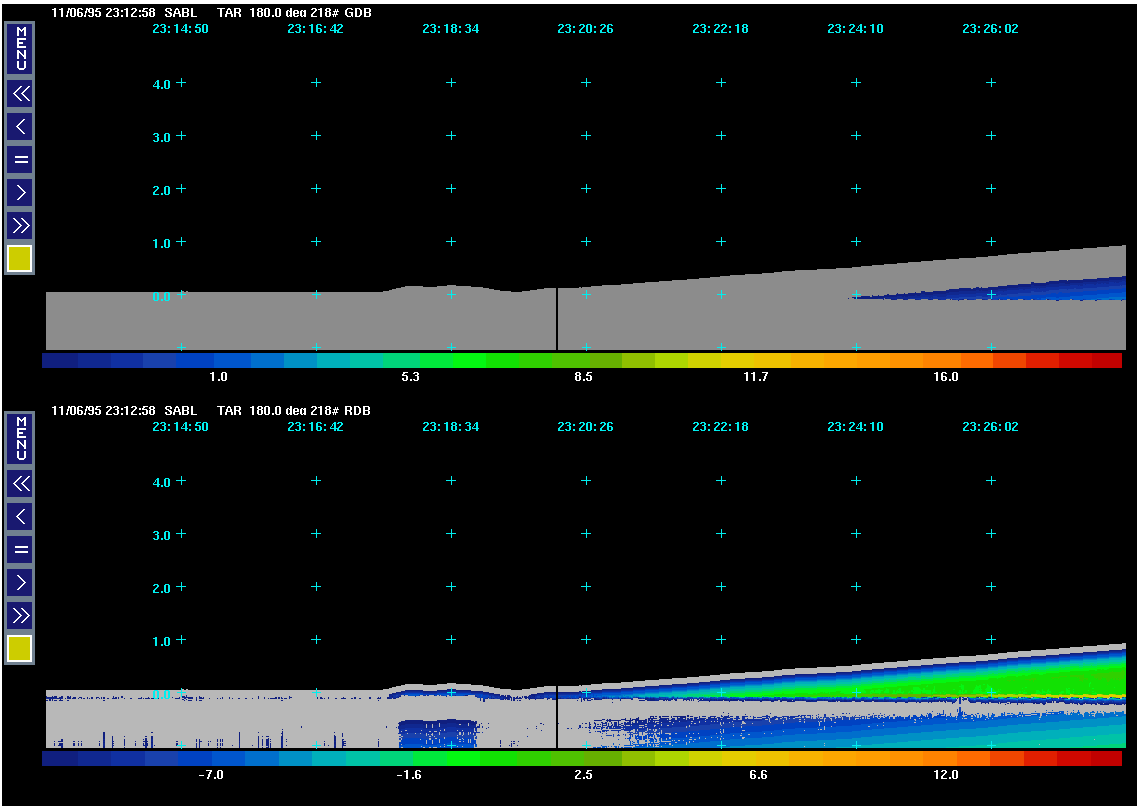Click the yellow square button in the top panel

[20, 258]
